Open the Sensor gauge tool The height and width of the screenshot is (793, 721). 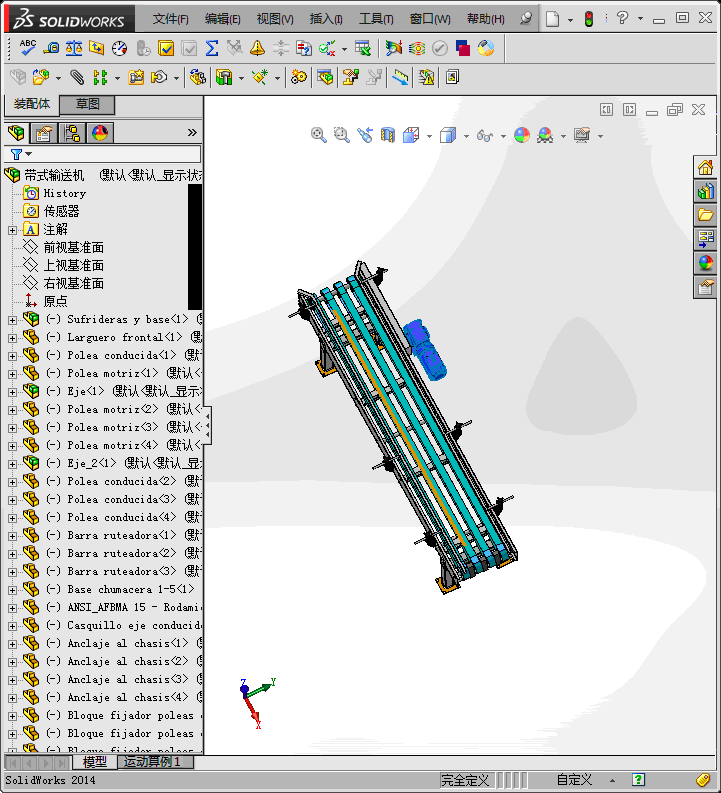pos(119,49)
